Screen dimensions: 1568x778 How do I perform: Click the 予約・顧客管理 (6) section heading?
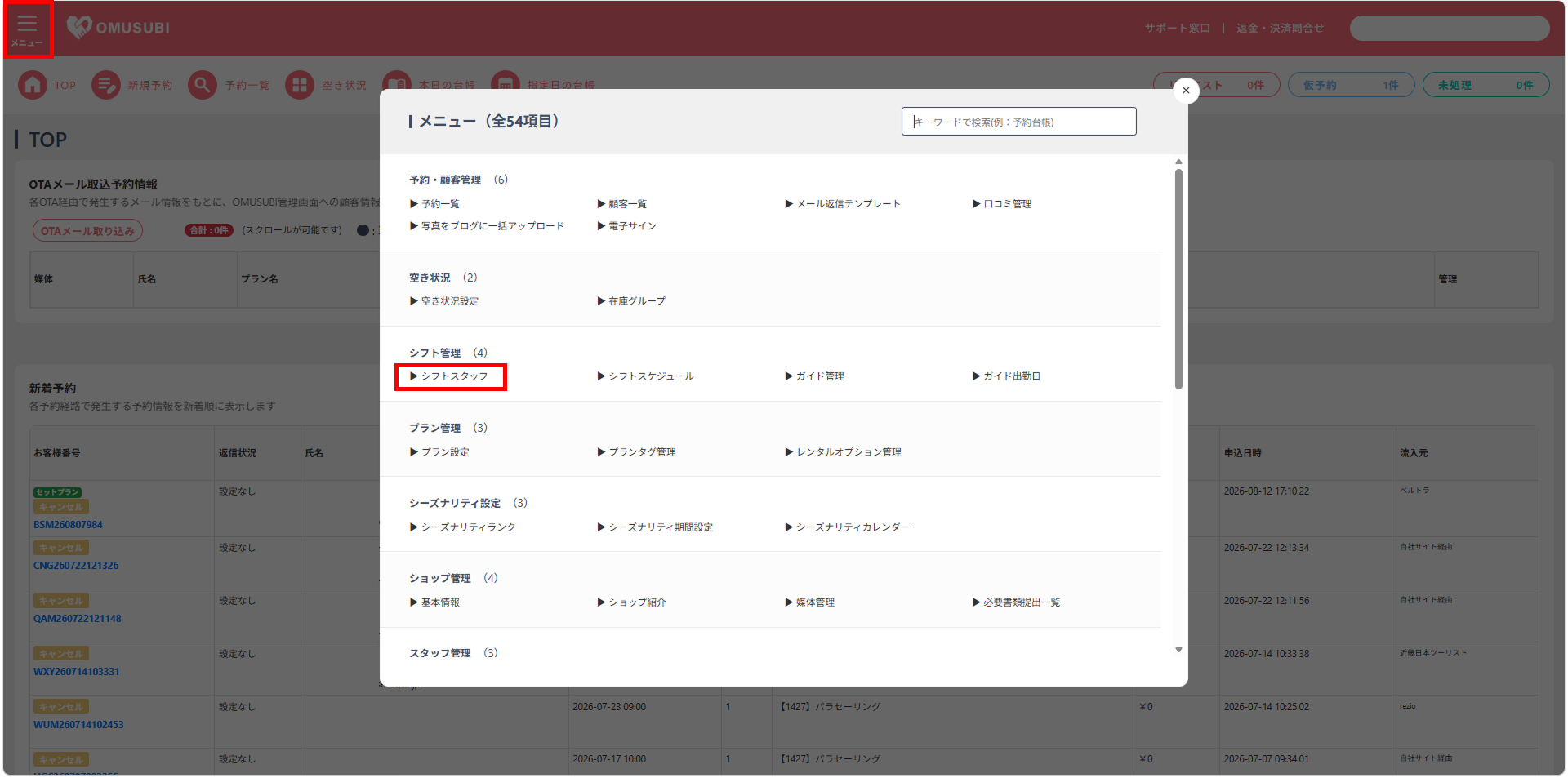pos(458,180)
